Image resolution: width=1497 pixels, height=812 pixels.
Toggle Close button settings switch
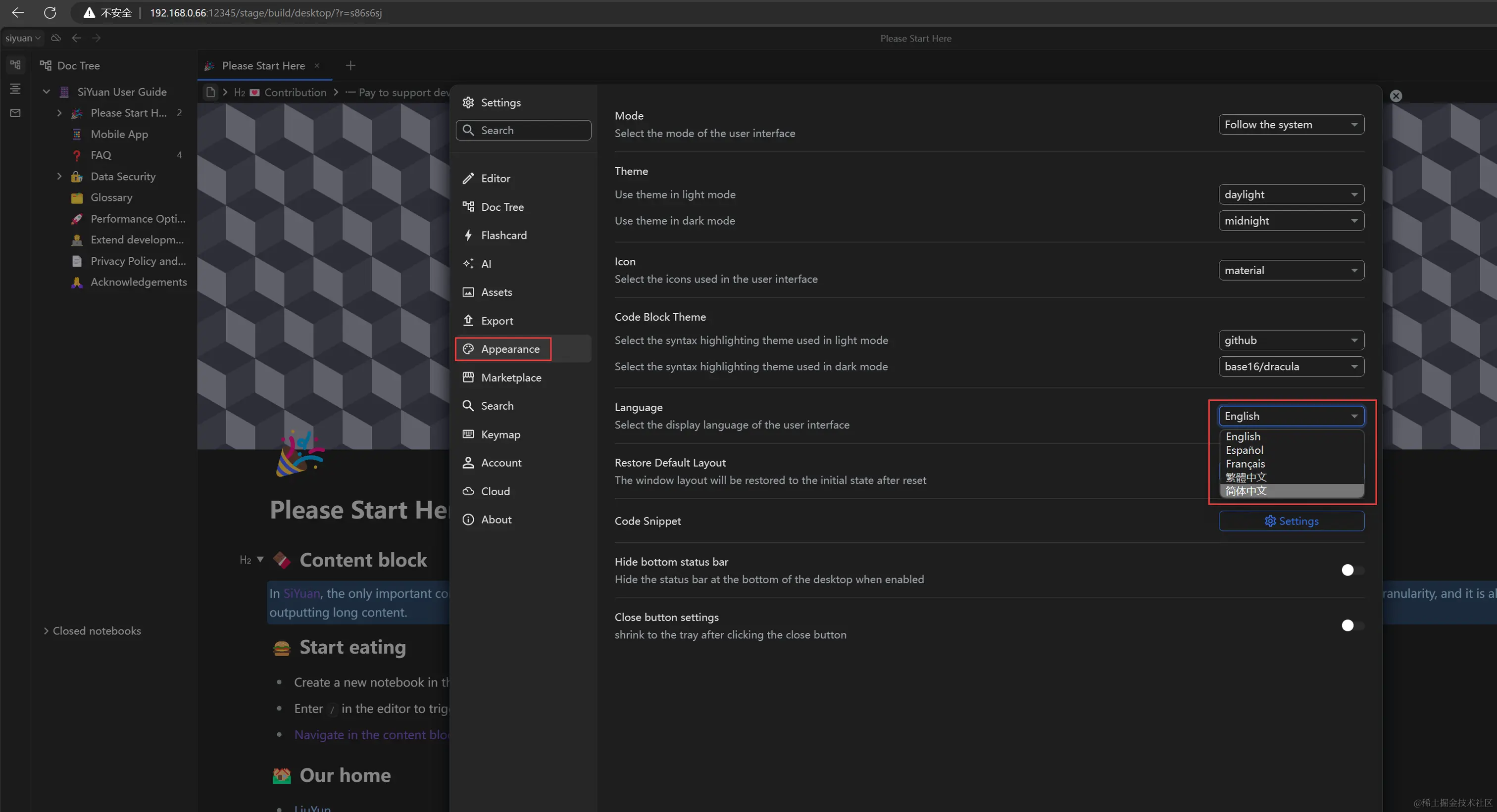tap(1352, 625)
